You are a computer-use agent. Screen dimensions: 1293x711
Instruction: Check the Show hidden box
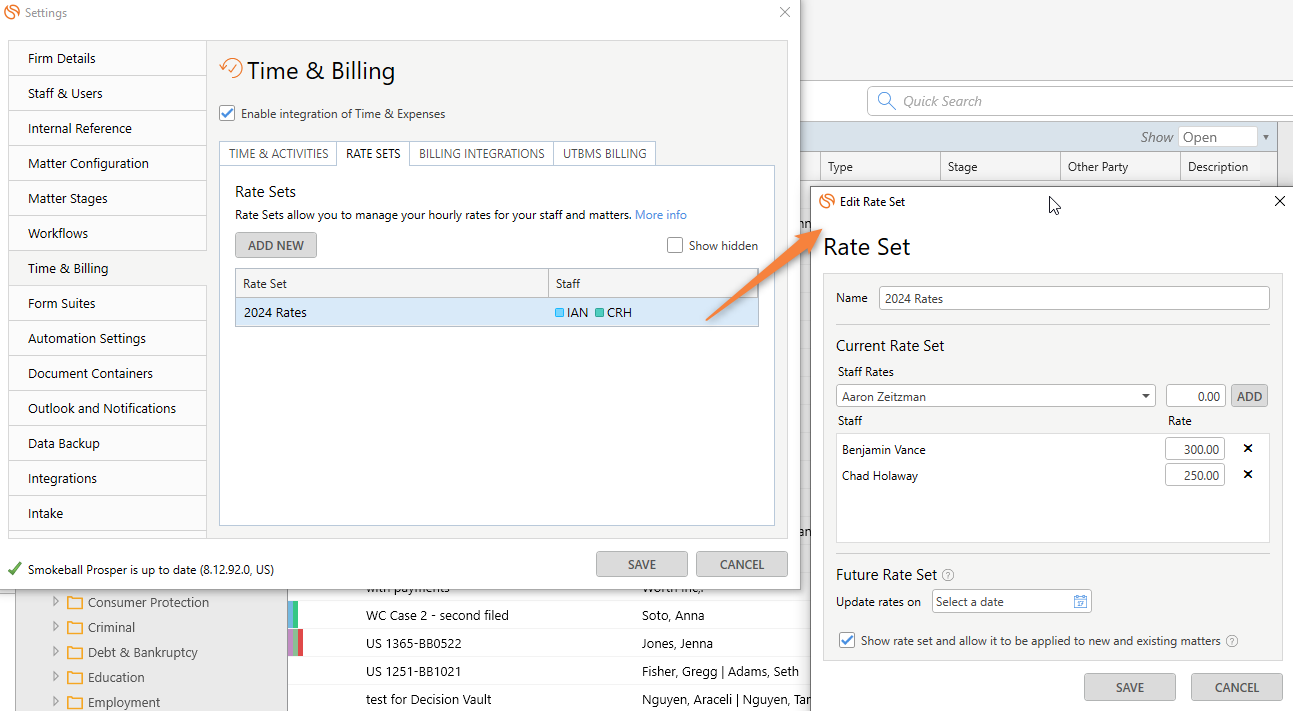tap(675, 245)
